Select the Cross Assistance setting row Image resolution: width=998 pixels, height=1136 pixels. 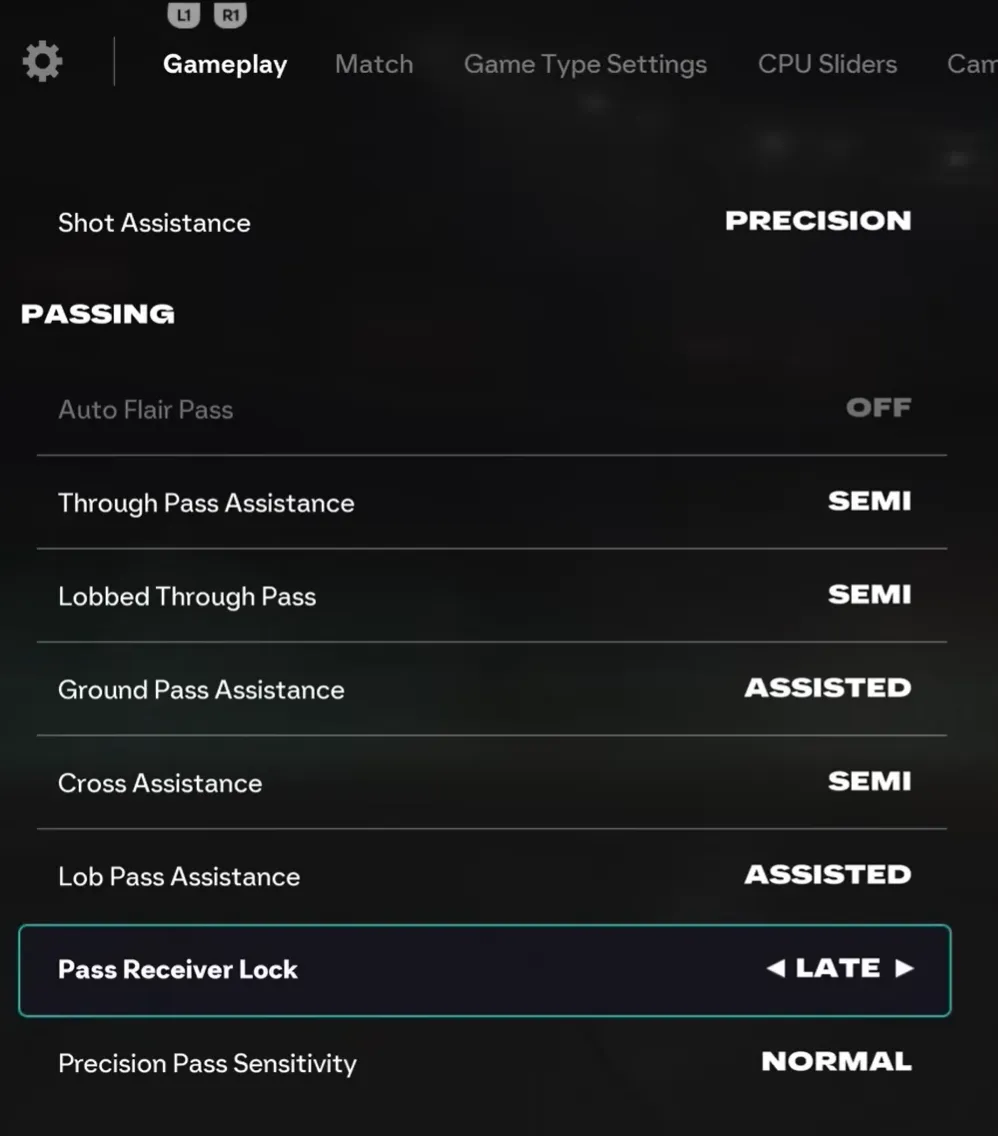pos(160,783)
